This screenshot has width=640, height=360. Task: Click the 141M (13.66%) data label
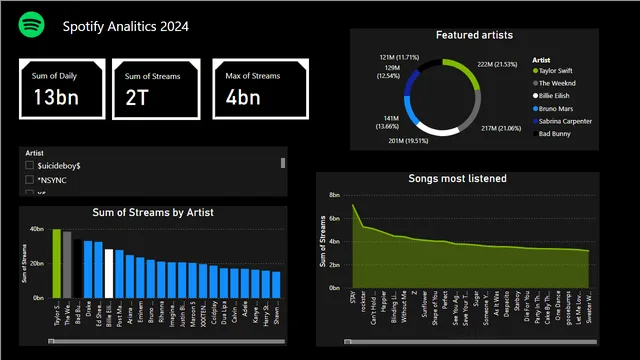point(387,122)
